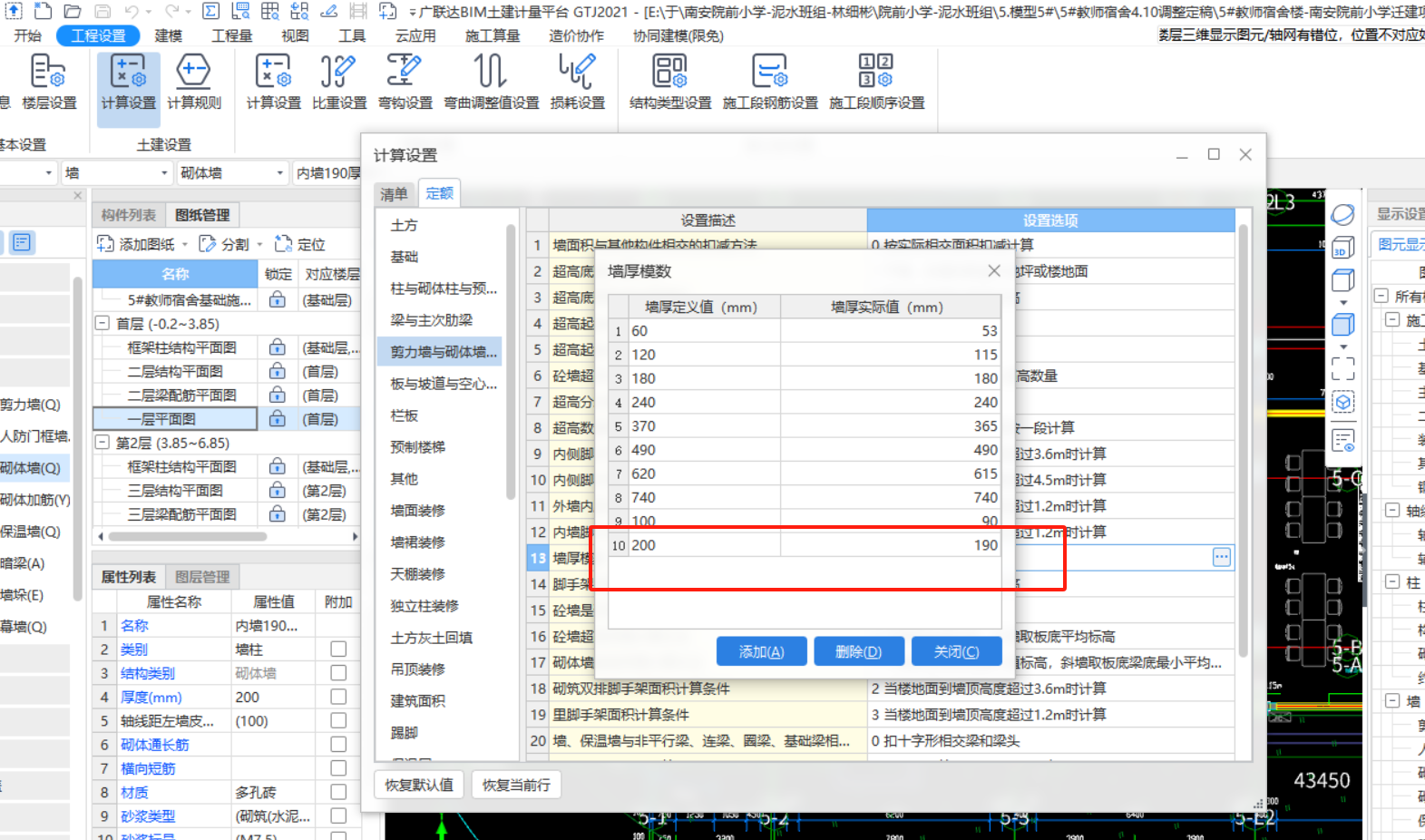The image size is (1425, 840).
Task: Click the pencil edit icon in quick toolbar
Action: [329, 11]
